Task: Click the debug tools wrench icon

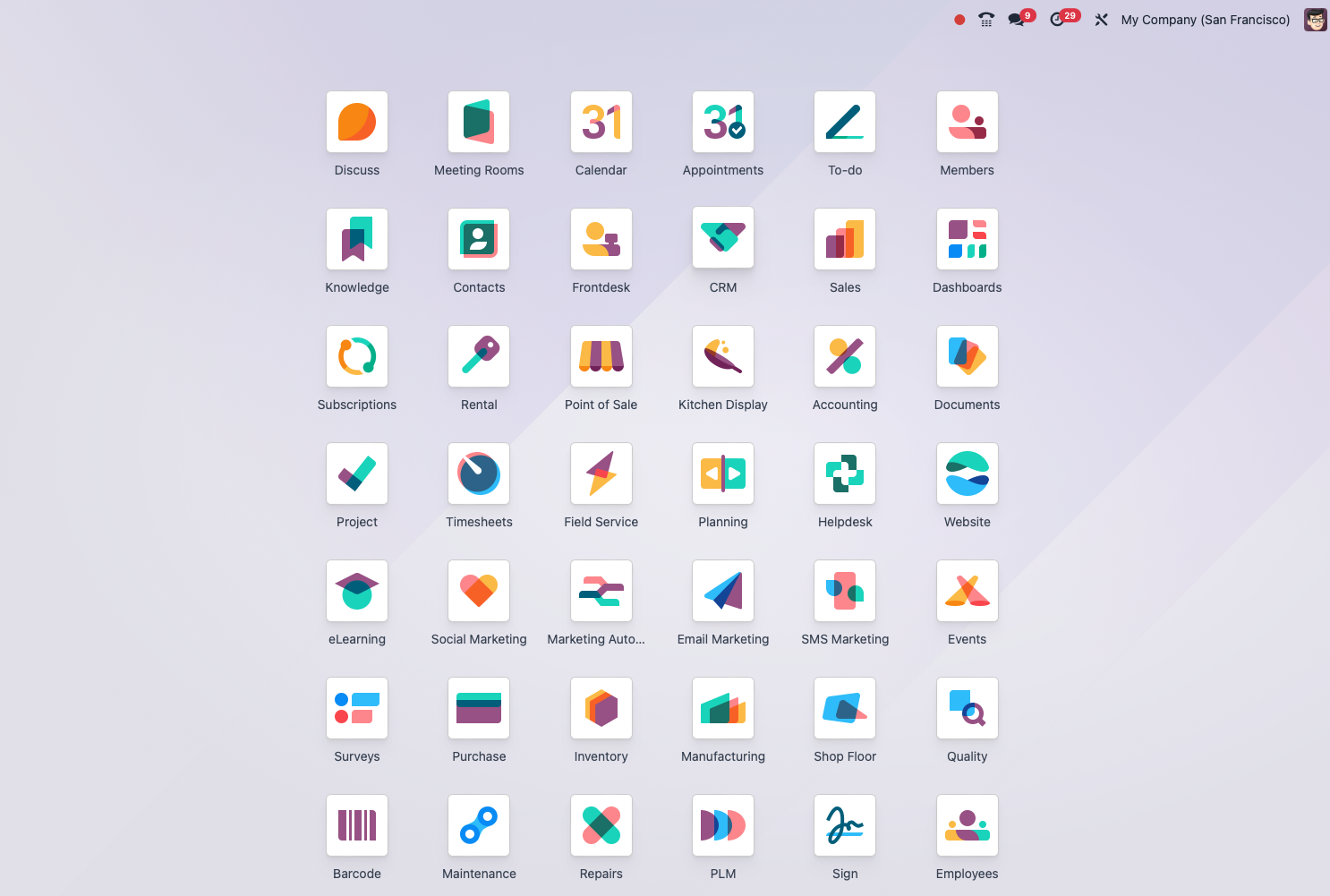Action: [1101, 20]
